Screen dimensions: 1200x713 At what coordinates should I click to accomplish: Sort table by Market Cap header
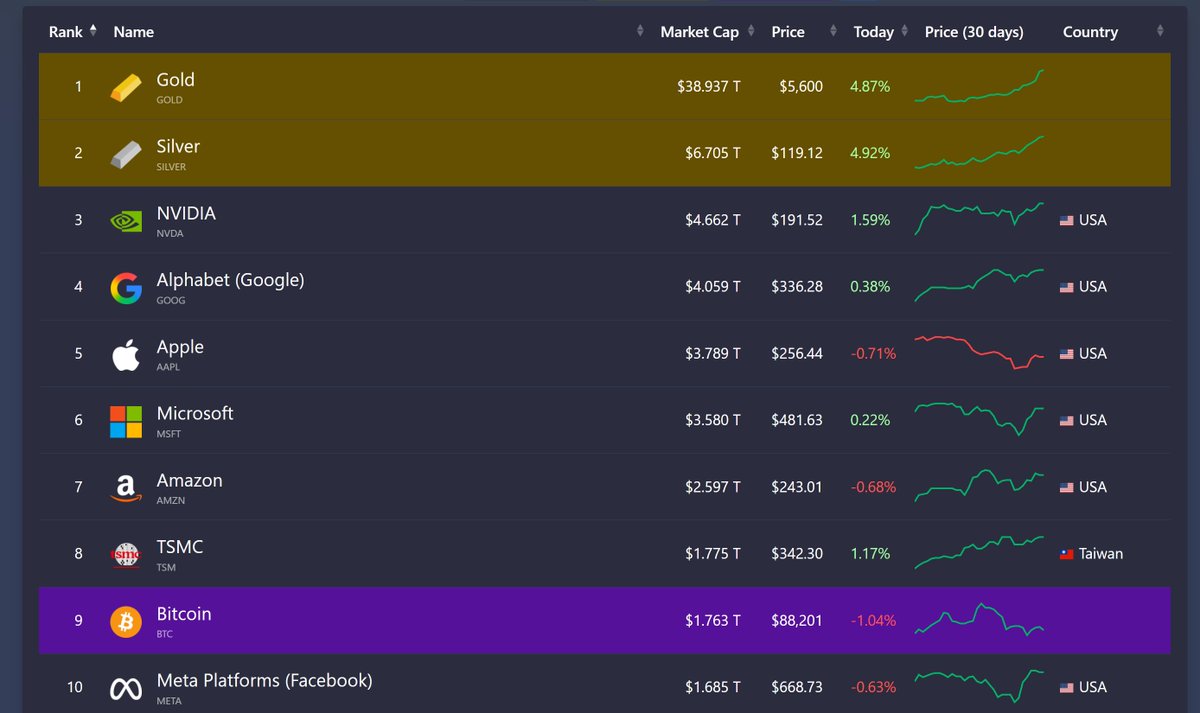coord(699,32)
